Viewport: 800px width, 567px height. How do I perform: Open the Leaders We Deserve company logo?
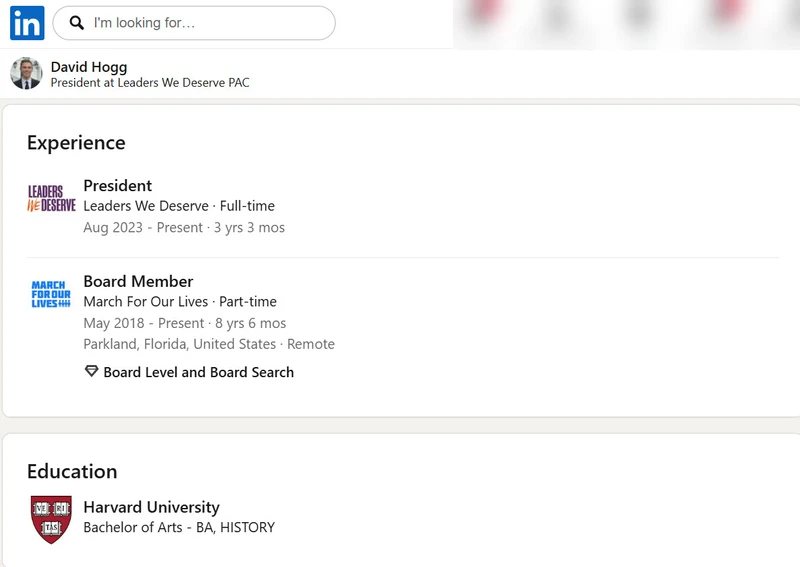coord(51,199)
